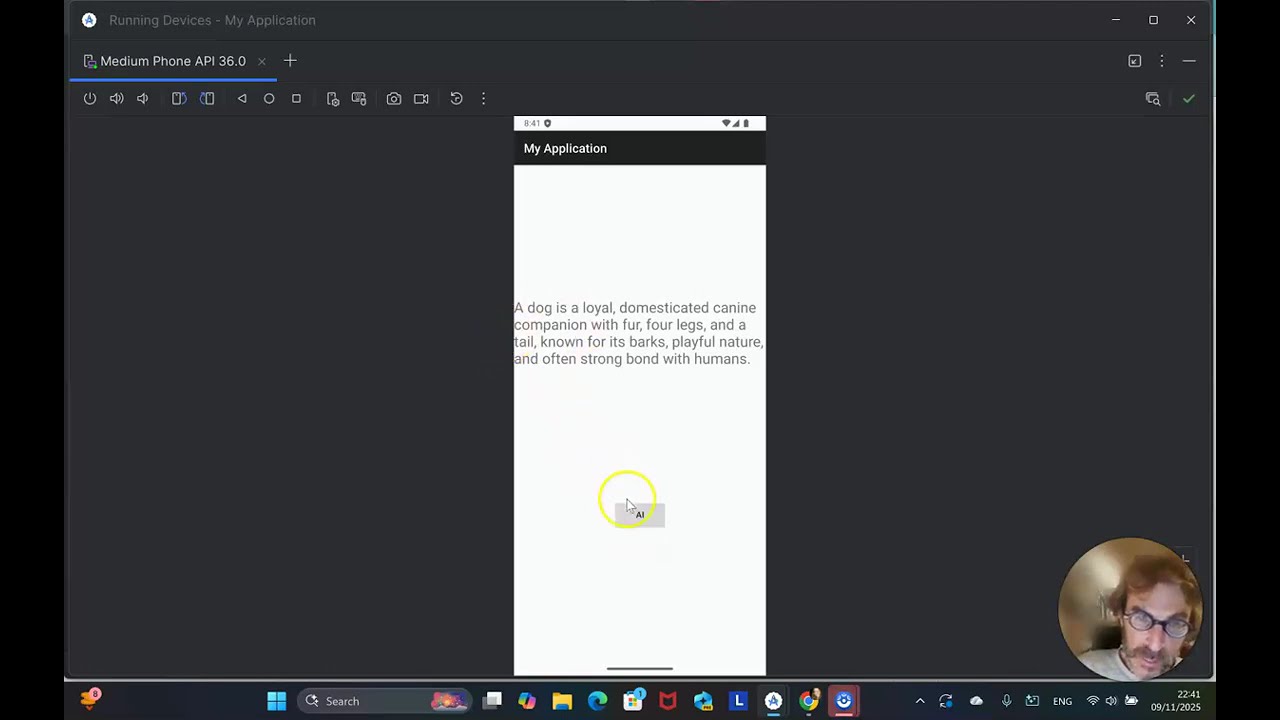Rotate the device left
The image size is (1280, 720).
pyautogui.click(x=179, y=99)
